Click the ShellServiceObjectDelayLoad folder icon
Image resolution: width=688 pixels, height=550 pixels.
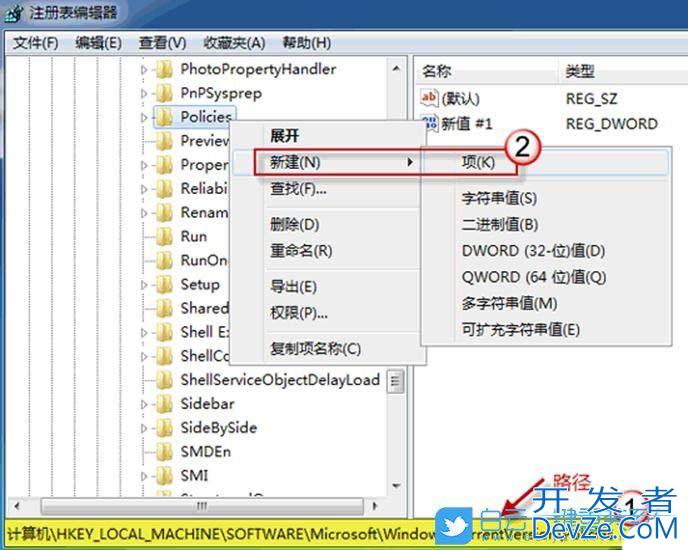[x=165, y=380]
